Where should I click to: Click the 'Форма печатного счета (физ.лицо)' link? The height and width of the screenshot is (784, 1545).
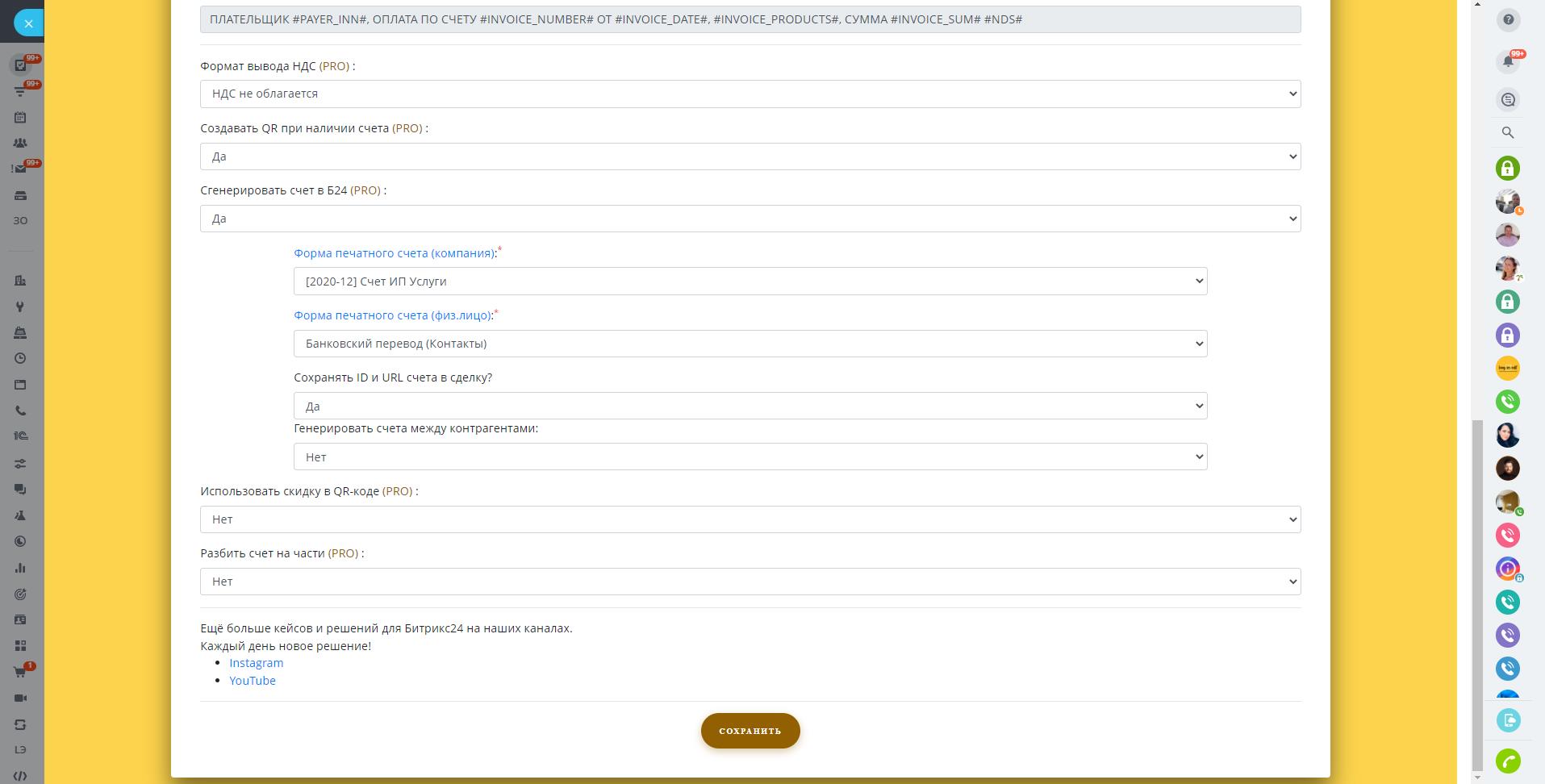pyautogui.click(x=392, y=315)
